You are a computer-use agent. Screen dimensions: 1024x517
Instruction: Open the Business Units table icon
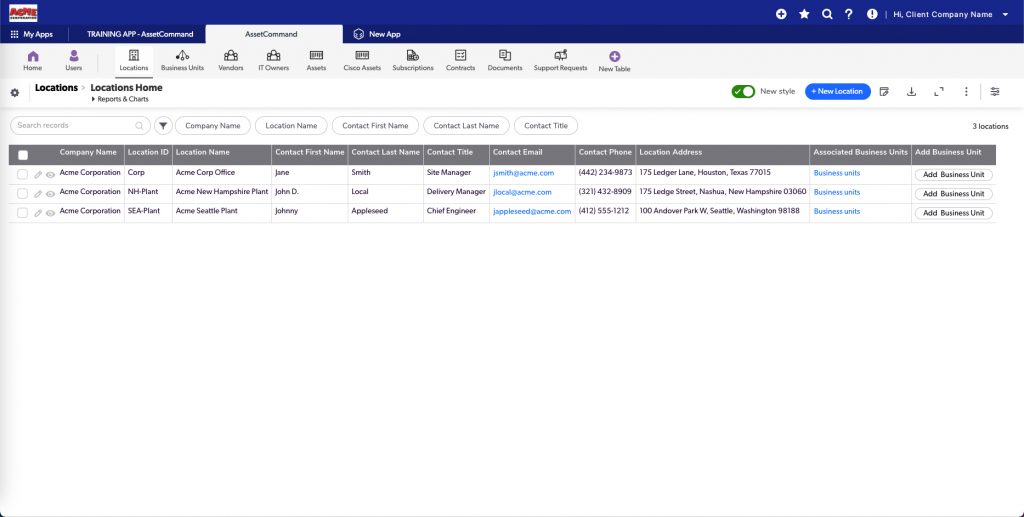point(182,55)
